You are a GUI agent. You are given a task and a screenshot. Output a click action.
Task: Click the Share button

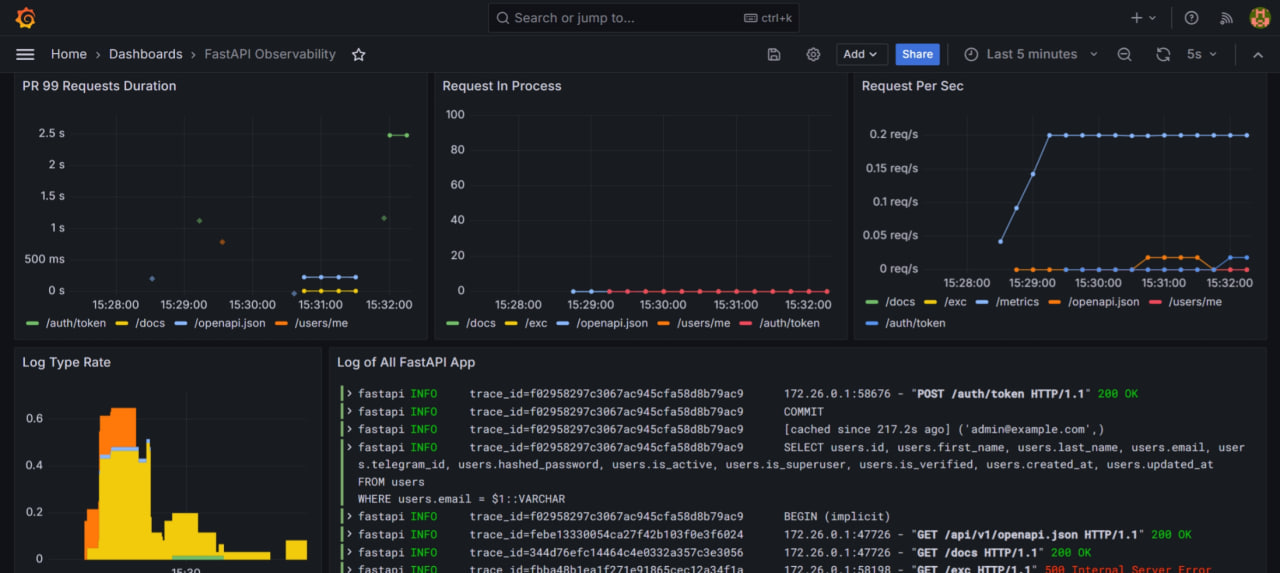pos(917,54)
